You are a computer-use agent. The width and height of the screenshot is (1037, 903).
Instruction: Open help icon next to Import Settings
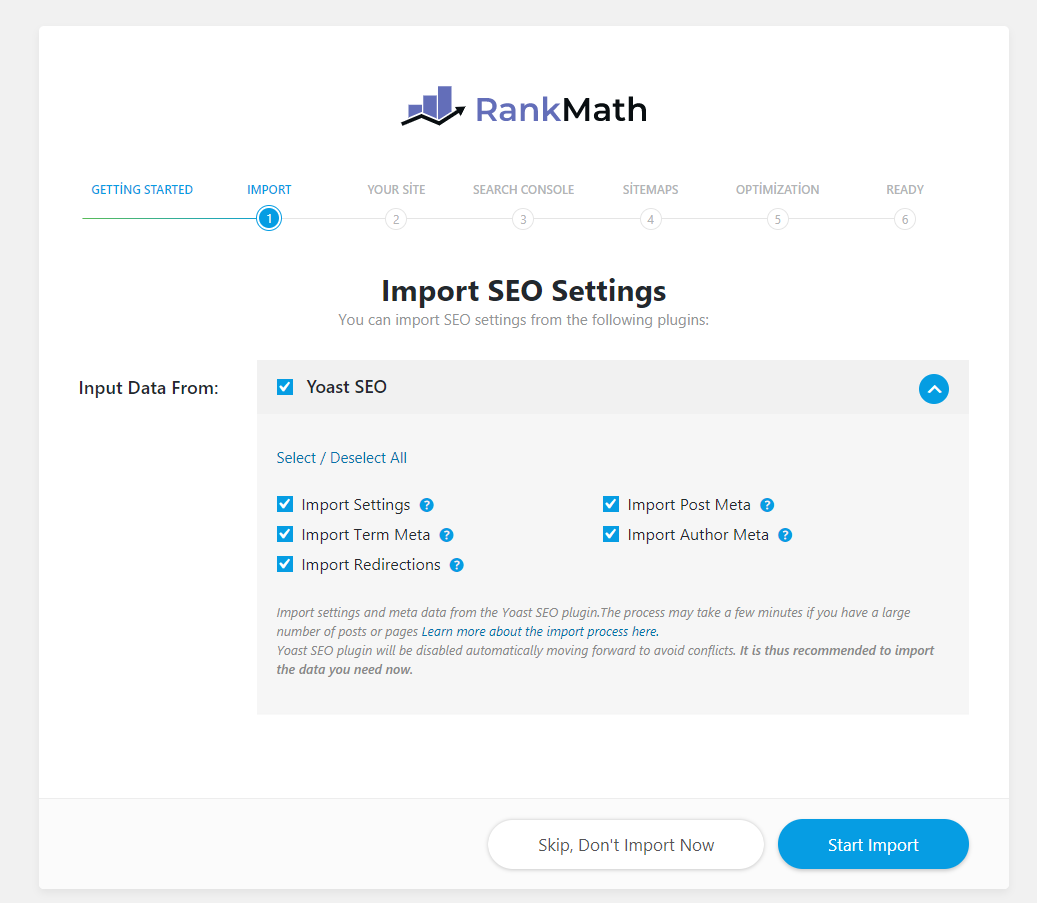pos(427,505)
